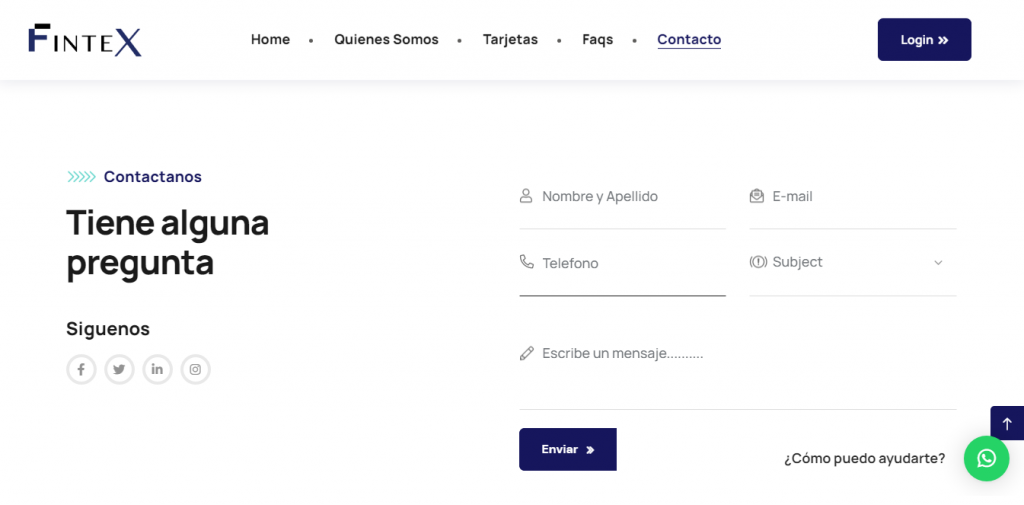This screenshot has height=505, width=1024.
Task: Open Quienes Somos page
Action: (386, 40)
